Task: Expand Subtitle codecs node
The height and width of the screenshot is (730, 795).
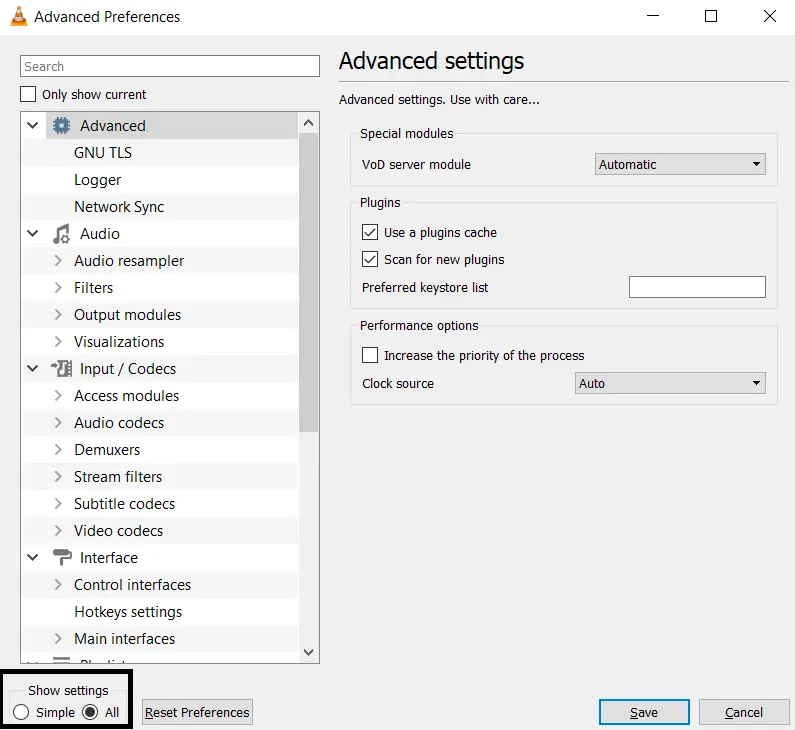Action: (58, 503)
